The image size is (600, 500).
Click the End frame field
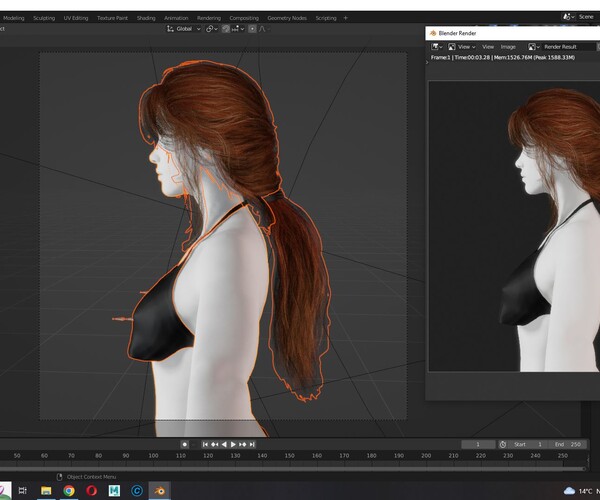pos(568,445)
